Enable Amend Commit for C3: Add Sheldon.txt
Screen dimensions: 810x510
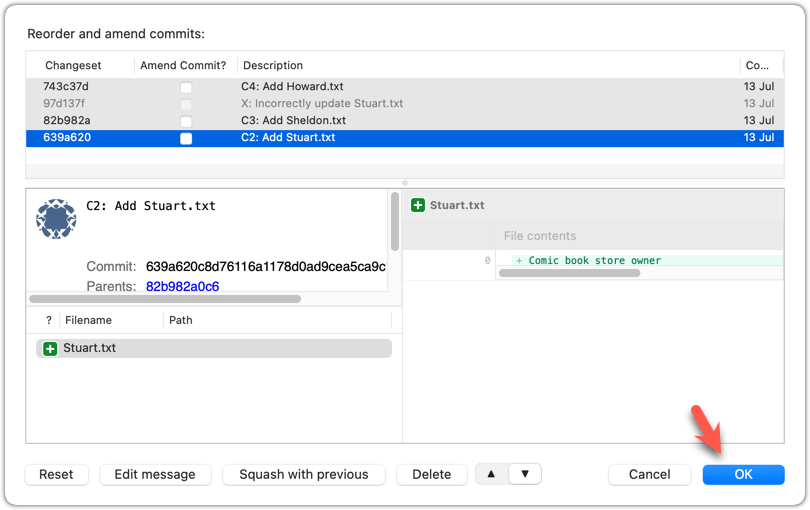tap(186, 121)
